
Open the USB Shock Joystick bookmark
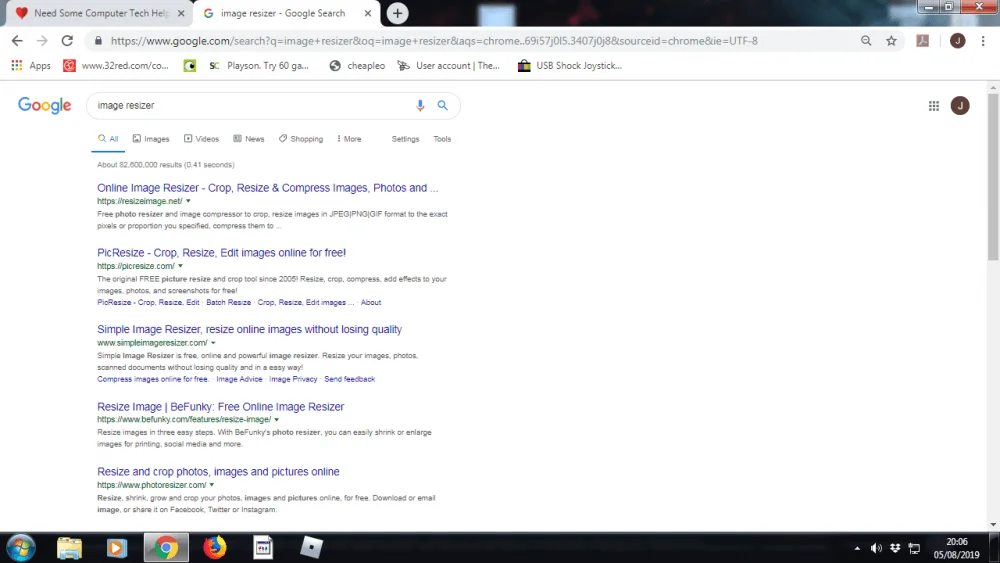point(570,66)
